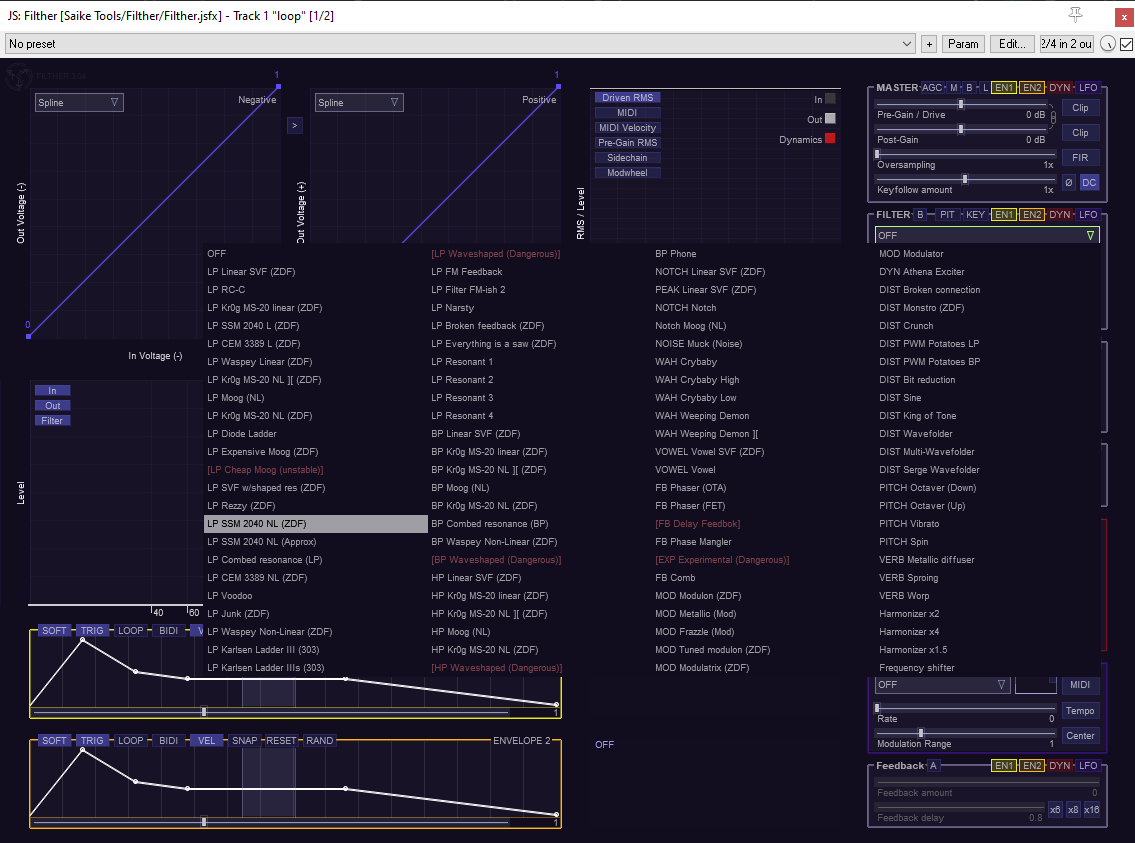Click the arrow between the two curve graphs

click(295, 125)
